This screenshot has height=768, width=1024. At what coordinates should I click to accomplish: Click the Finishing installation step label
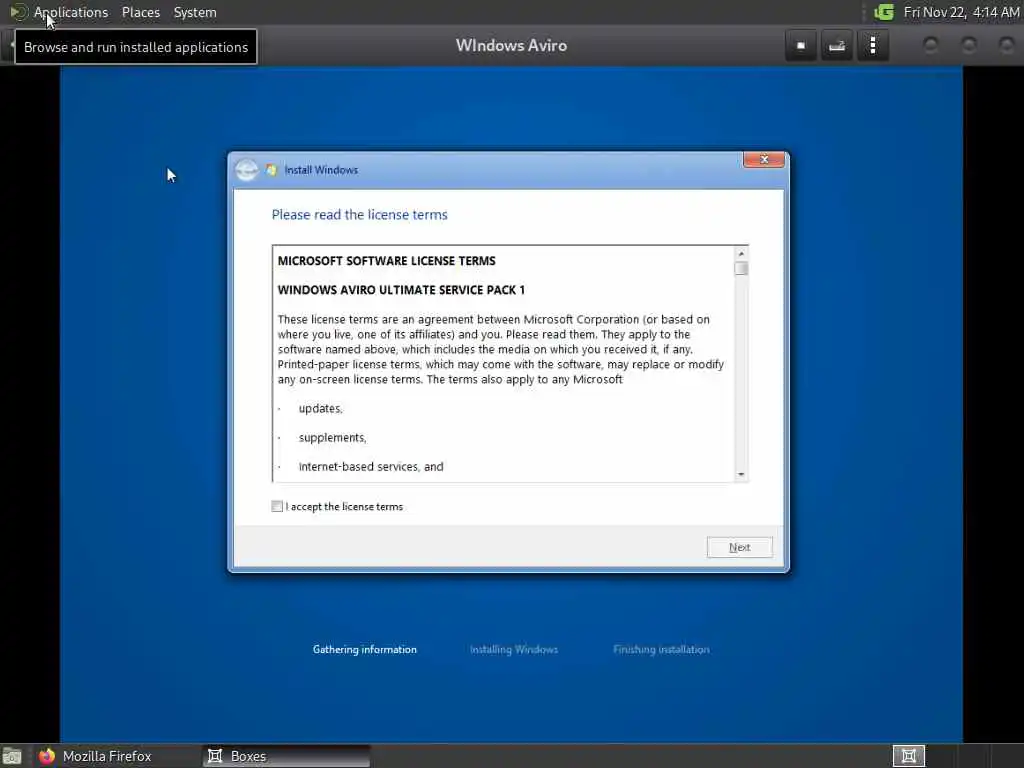pos(661,649)
